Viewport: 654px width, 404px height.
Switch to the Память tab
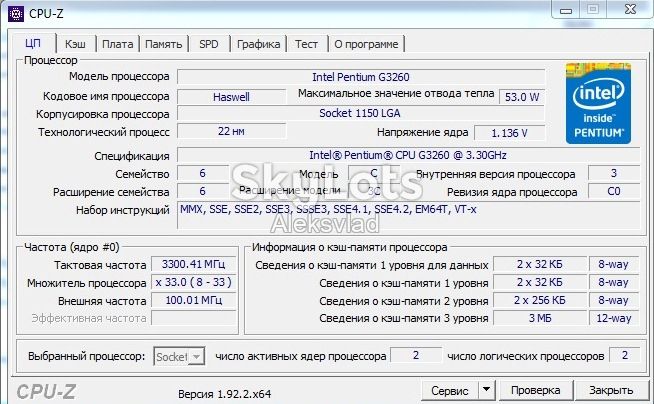(x=164, y=44)
